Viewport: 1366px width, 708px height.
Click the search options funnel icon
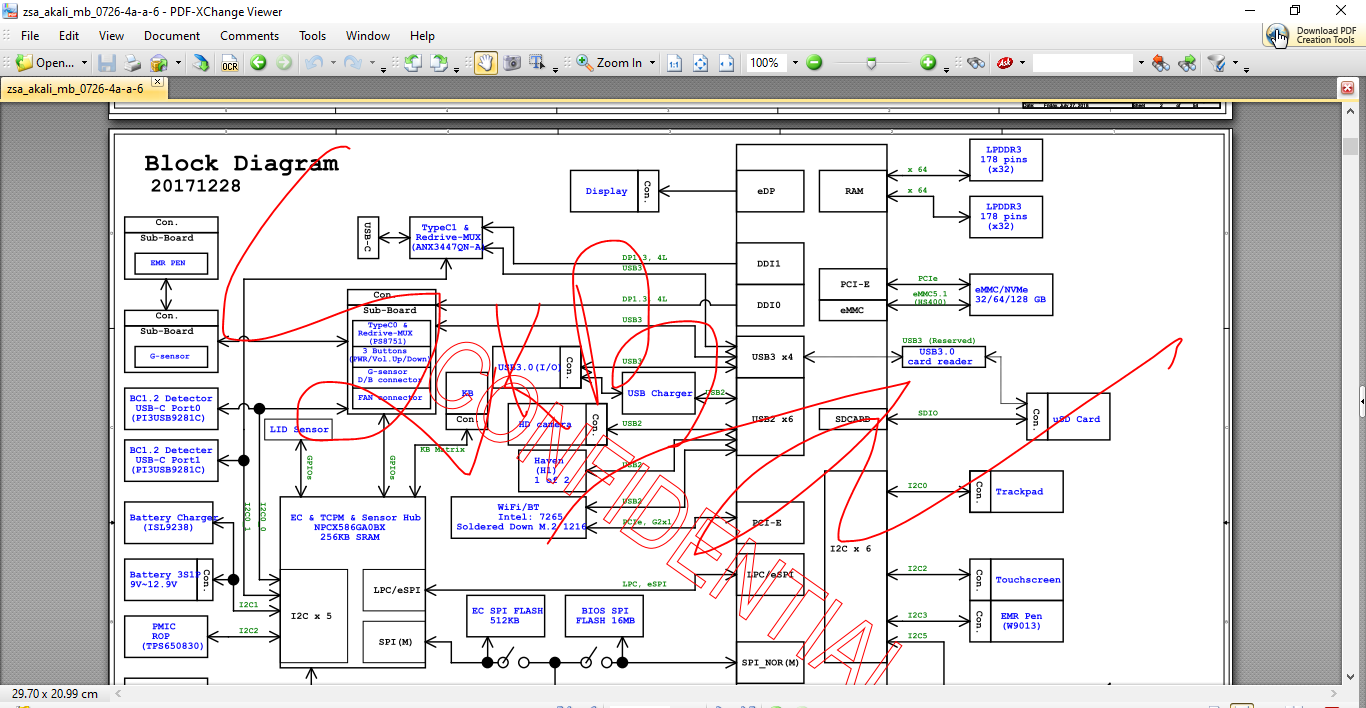[1217, 63]
